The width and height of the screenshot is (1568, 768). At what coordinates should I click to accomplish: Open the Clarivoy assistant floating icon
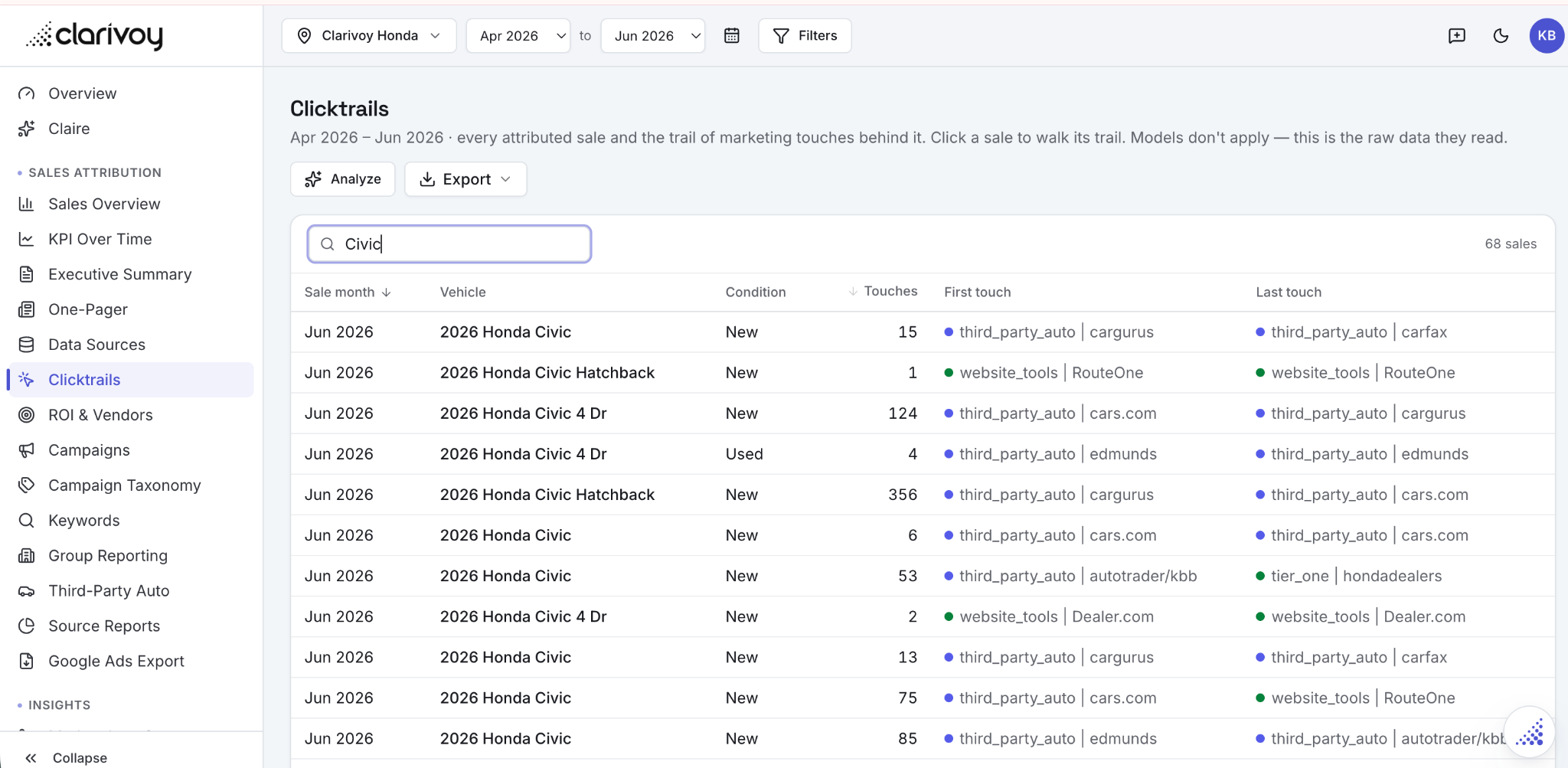pos(1529,732)
